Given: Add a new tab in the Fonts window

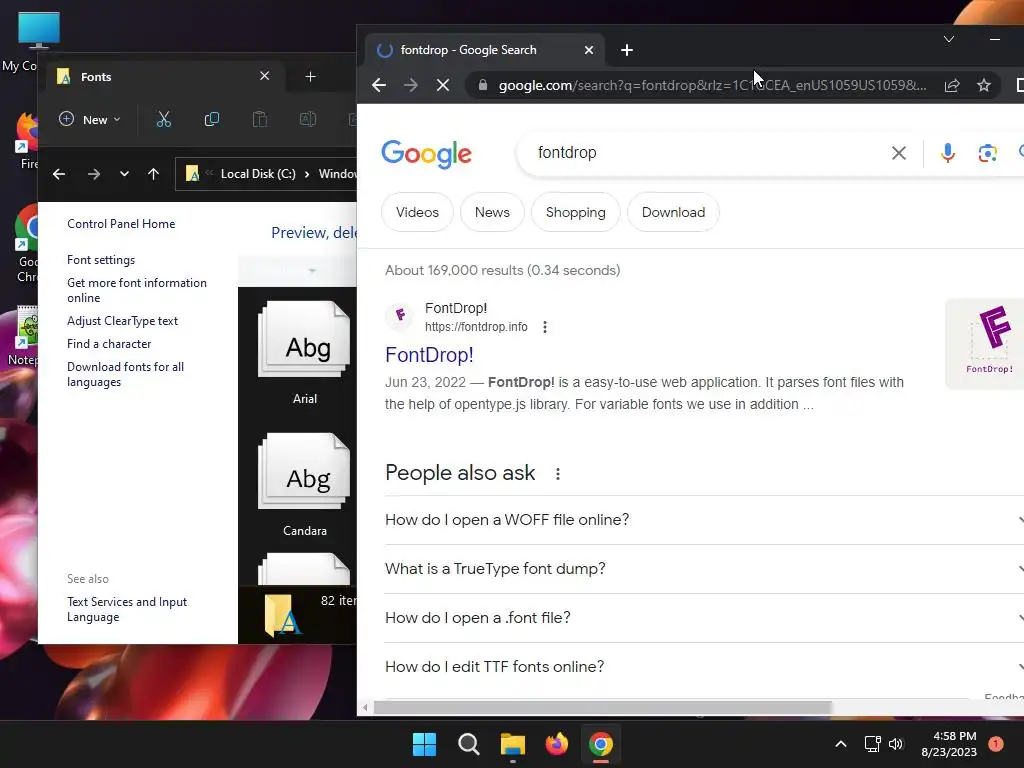Looking at the screenshot, I should click(x=311, y=77).
